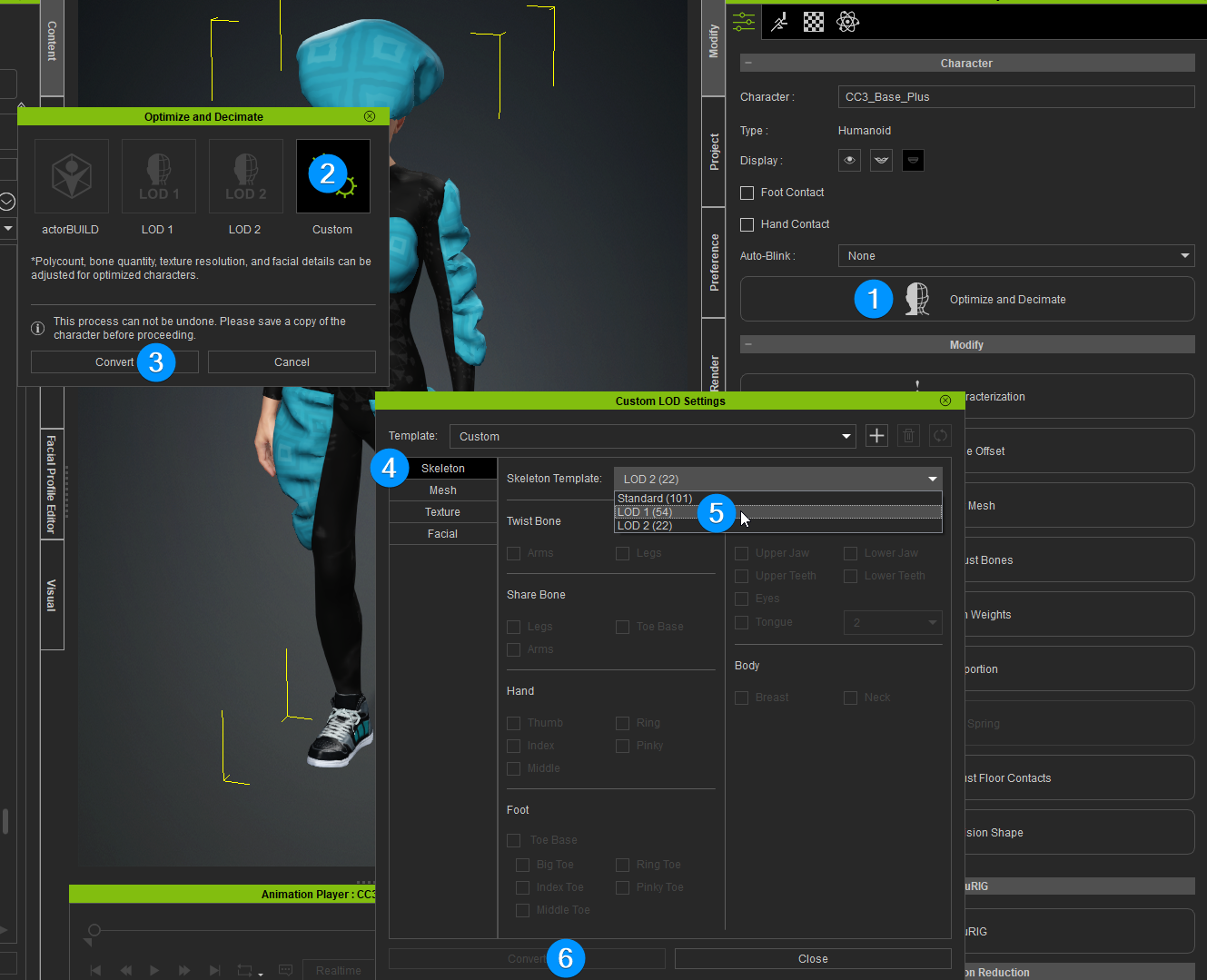Toggle Share Bone Toe Base checkbox

click(622, 627)
